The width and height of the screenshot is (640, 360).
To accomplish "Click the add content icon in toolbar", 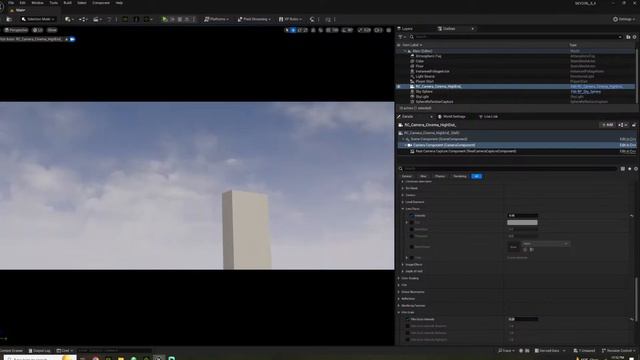I will [x=69, y=19].
